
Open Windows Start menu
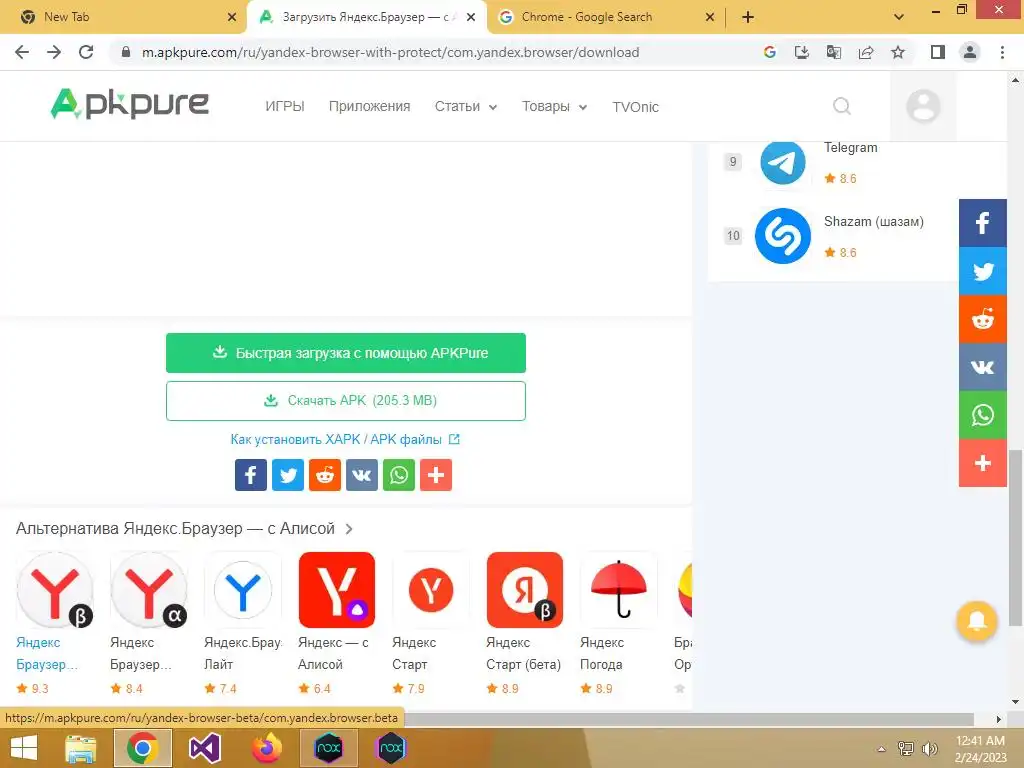[24, 748]
